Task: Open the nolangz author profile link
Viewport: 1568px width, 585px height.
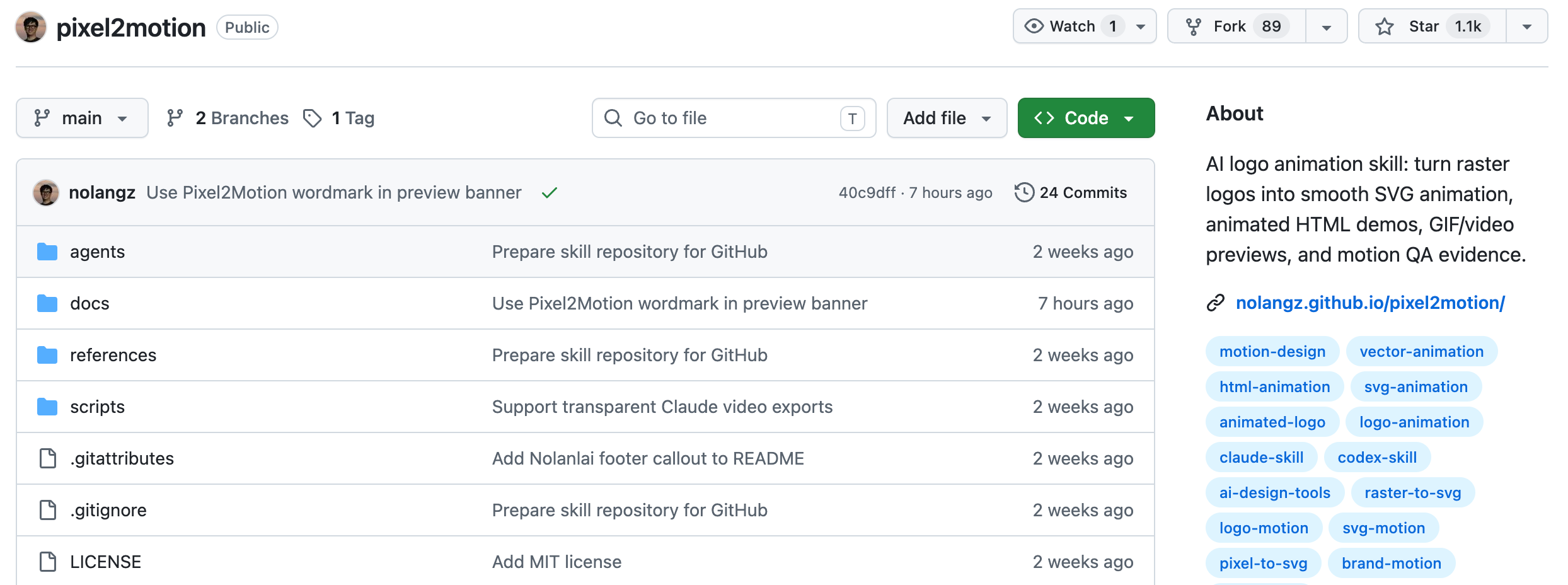Action: coord(102,192)
